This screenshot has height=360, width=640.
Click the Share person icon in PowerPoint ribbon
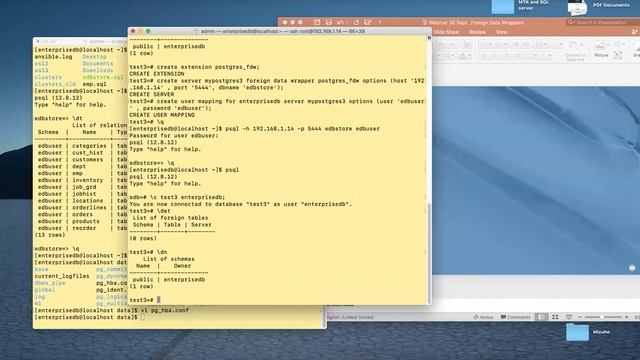pyautogui.click(x=634, y=32)
